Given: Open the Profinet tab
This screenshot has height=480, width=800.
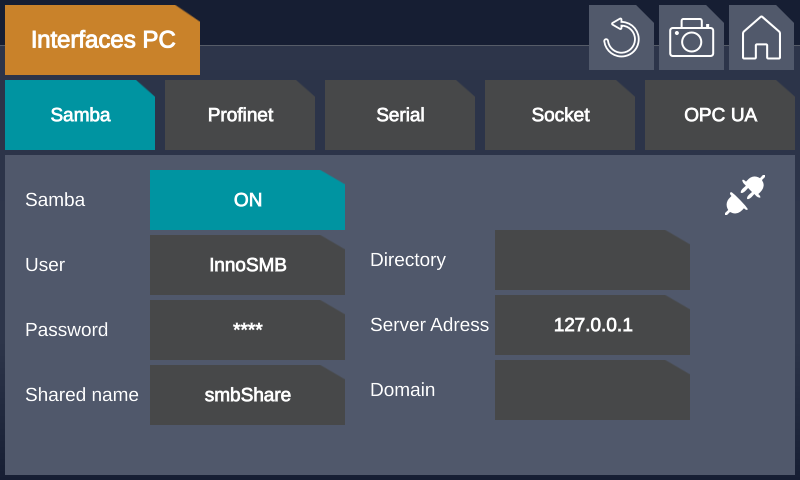Looking at the screenshot, I should tap(240, 115).
